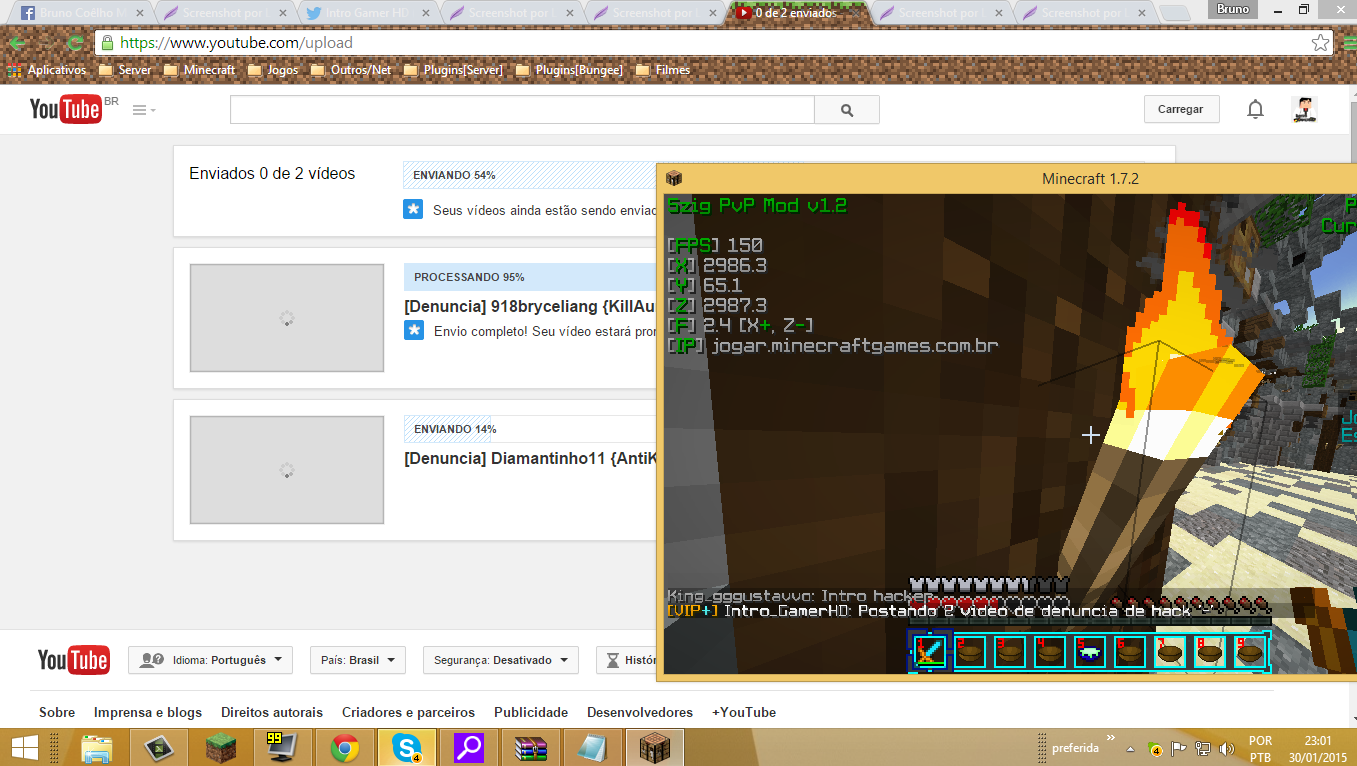Click the Chrome back arrow
The height and width of the screenshot is (766, 1357).
(17, 43)
